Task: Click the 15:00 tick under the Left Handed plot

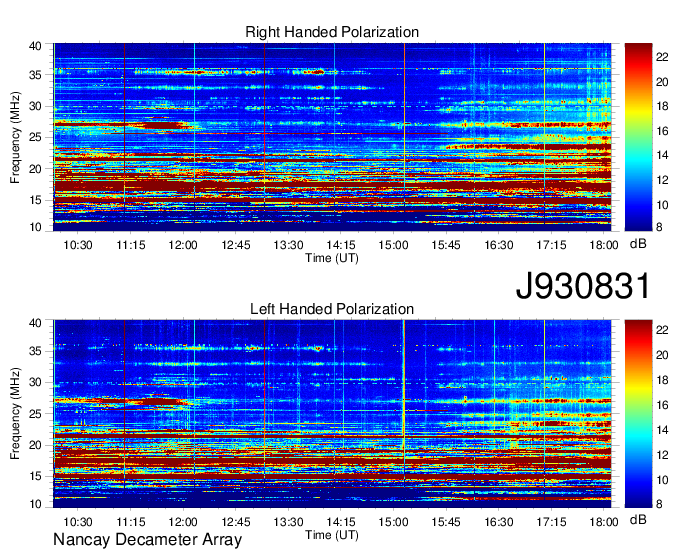Action: 393,522
